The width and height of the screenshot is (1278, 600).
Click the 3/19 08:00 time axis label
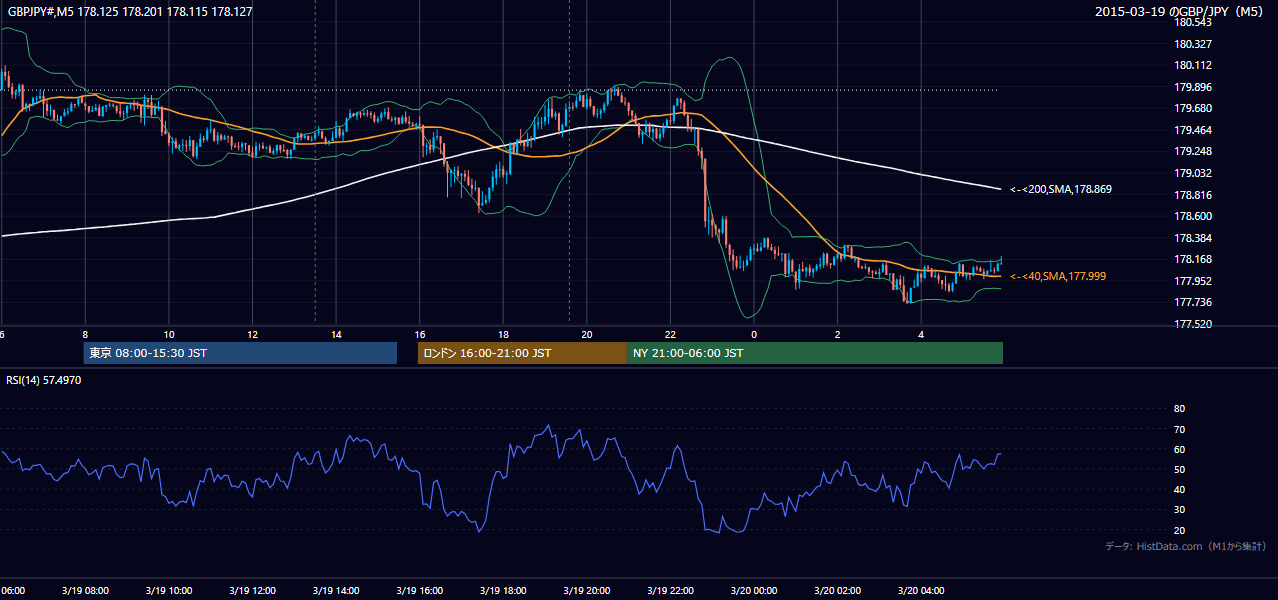pos(84,591)
